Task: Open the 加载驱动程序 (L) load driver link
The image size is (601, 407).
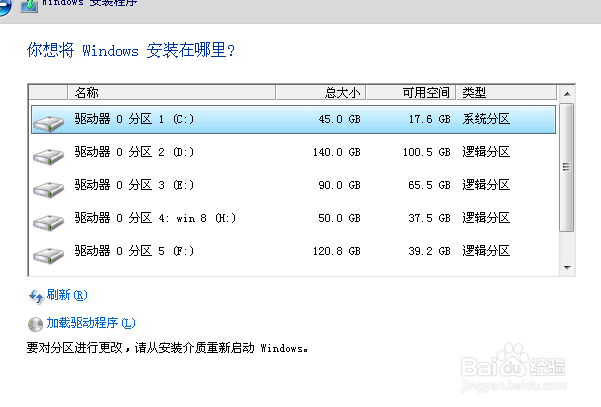Action: pos(91,323)
